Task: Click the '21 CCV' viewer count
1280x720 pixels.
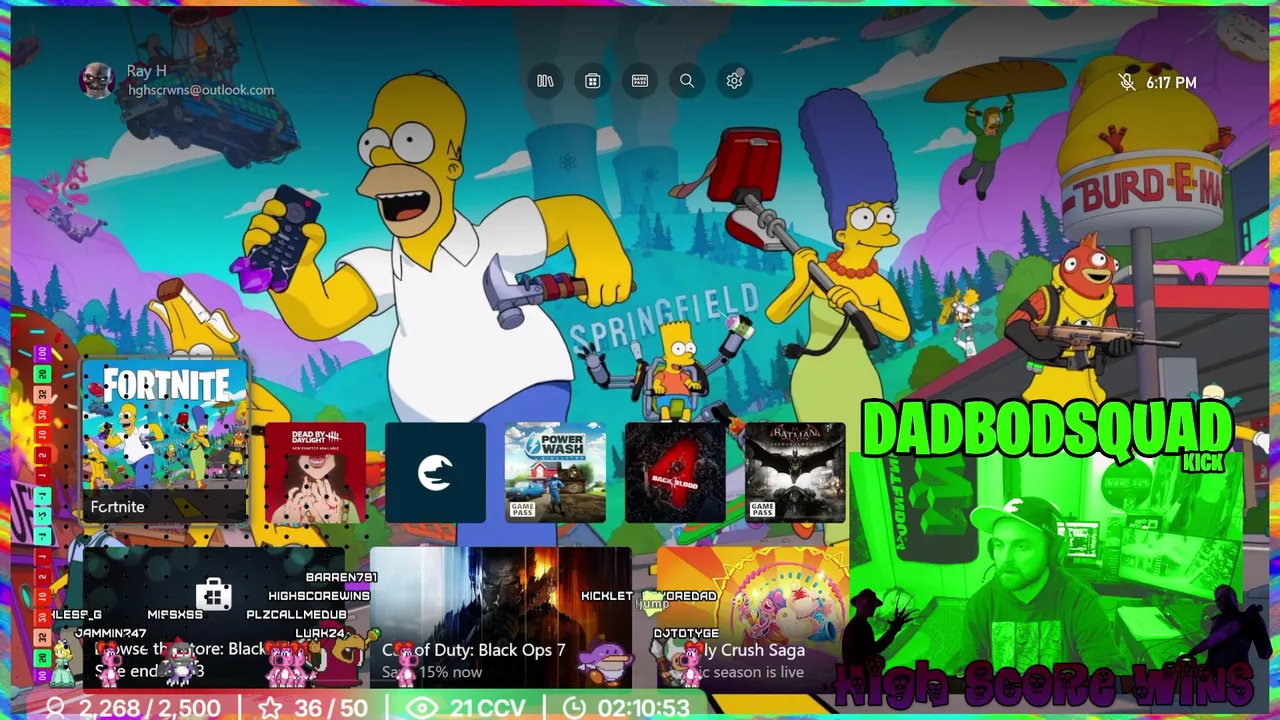Action: point(488,708)
